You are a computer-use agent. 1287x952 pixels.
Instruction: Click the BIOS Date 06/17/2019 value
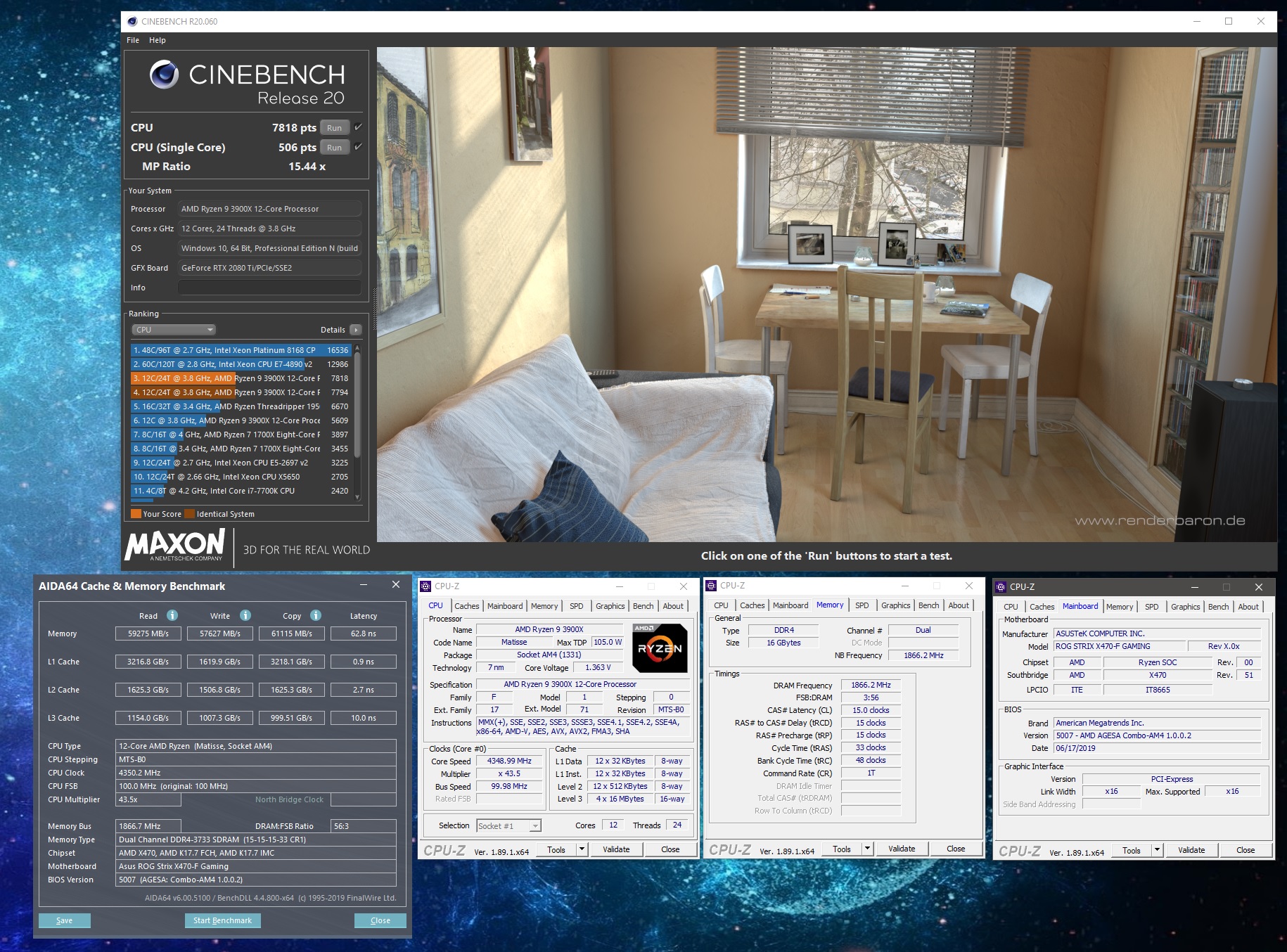pos(1158,748)
